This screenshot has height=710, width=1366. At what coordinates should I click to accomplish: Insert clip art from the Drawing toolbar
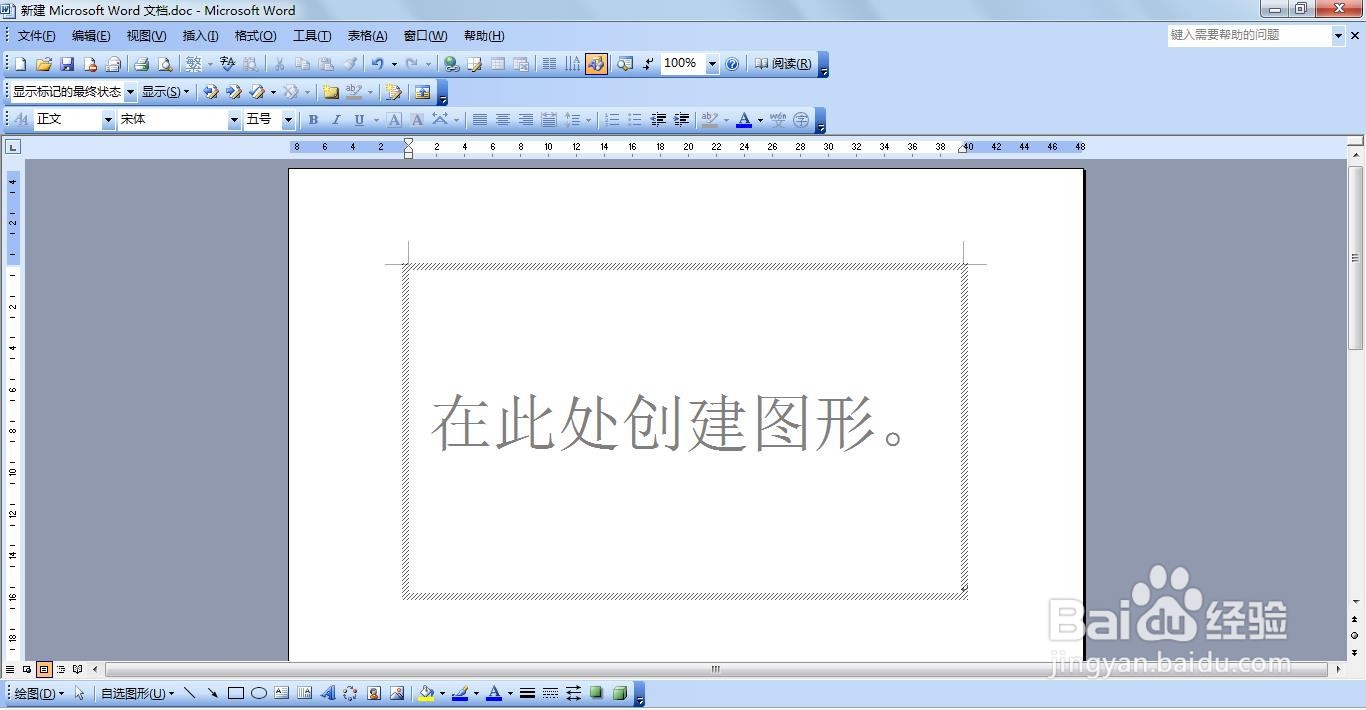click(x=374, y=693)
